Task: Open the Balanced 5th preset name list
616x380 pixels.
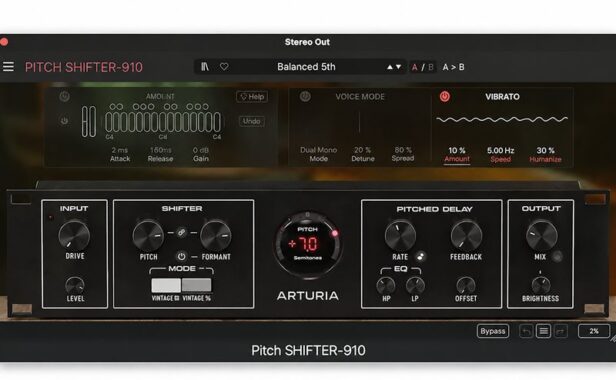Action: 306,67
